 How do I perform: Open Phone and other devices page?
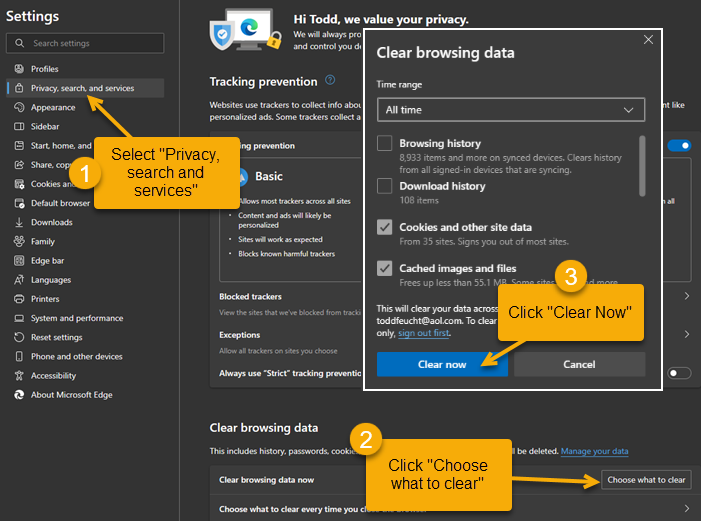coord(85,356)
